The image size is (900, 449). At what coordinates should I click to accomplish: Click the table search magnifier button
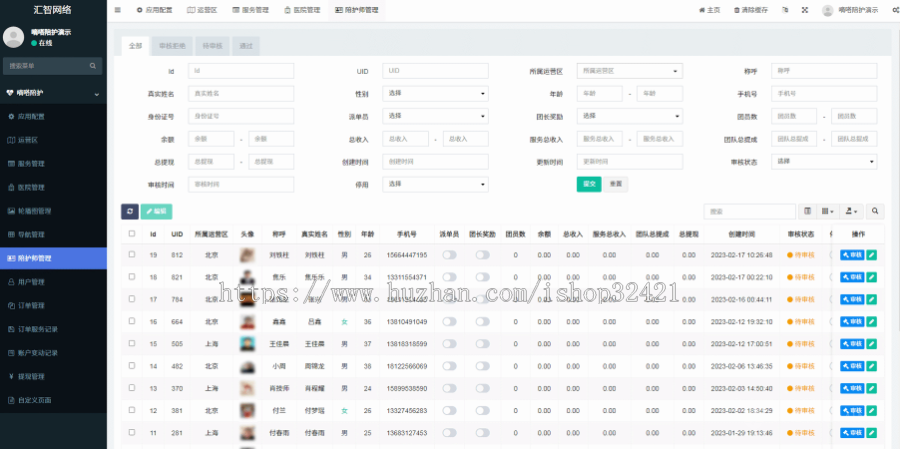point(875,211)
